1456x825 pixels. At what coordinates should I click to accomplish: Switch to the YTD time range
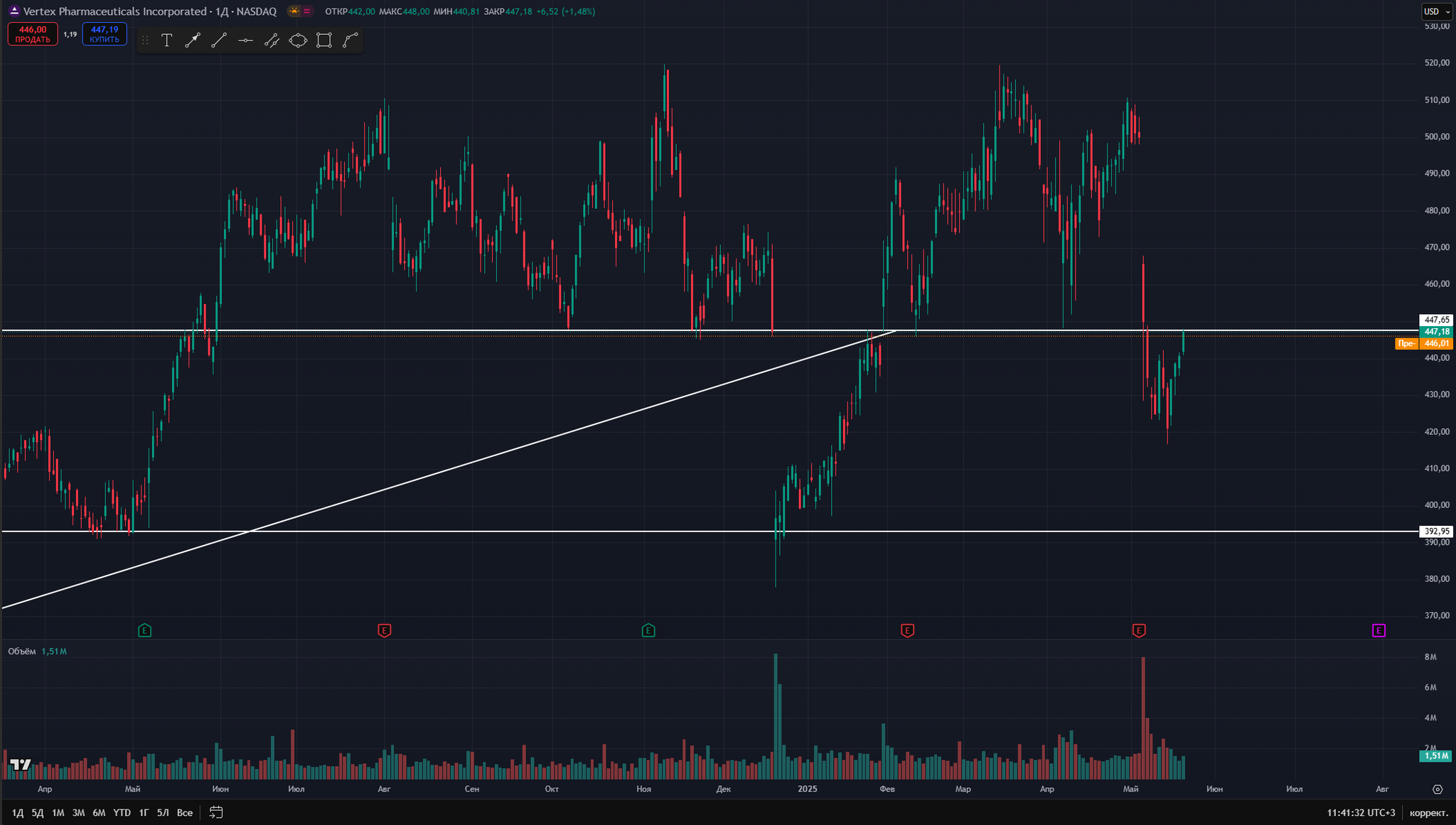click(x=122, y=812)
